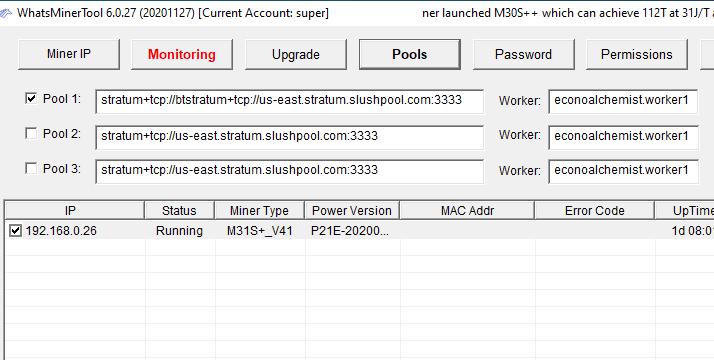Select the Pools button

(x=409, y=54)
